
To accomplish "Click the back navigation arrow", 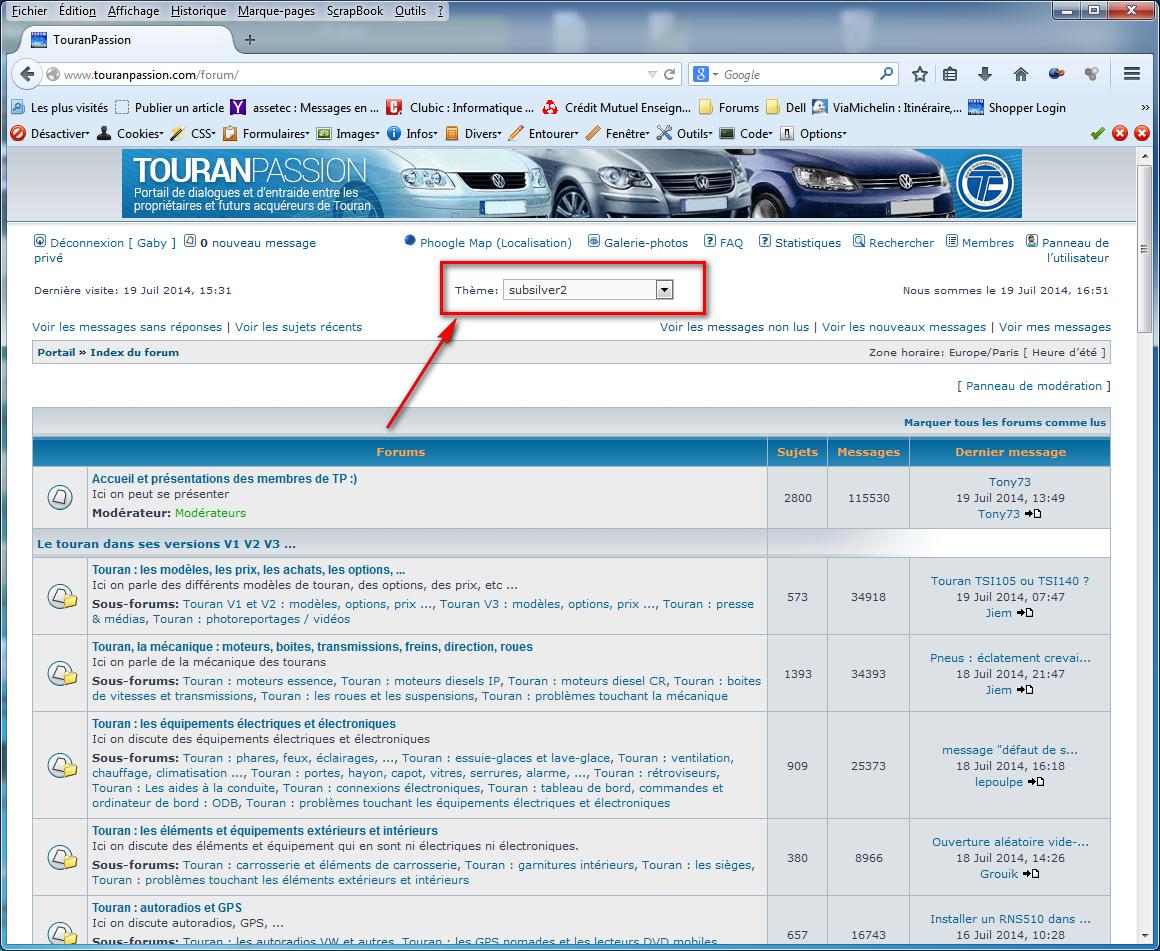I will (x=28, y=74).
